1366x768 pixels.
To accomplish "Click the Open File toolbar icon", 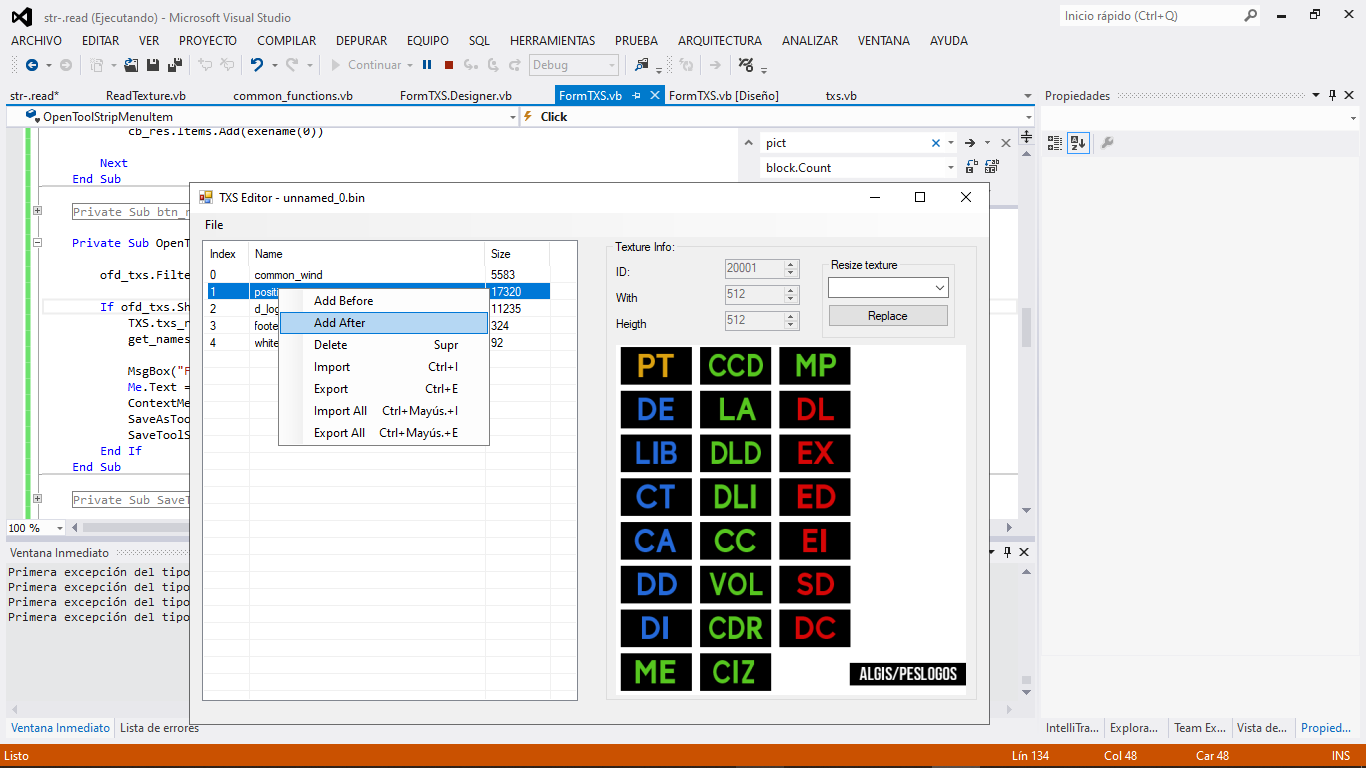I will tap(131, 65).
